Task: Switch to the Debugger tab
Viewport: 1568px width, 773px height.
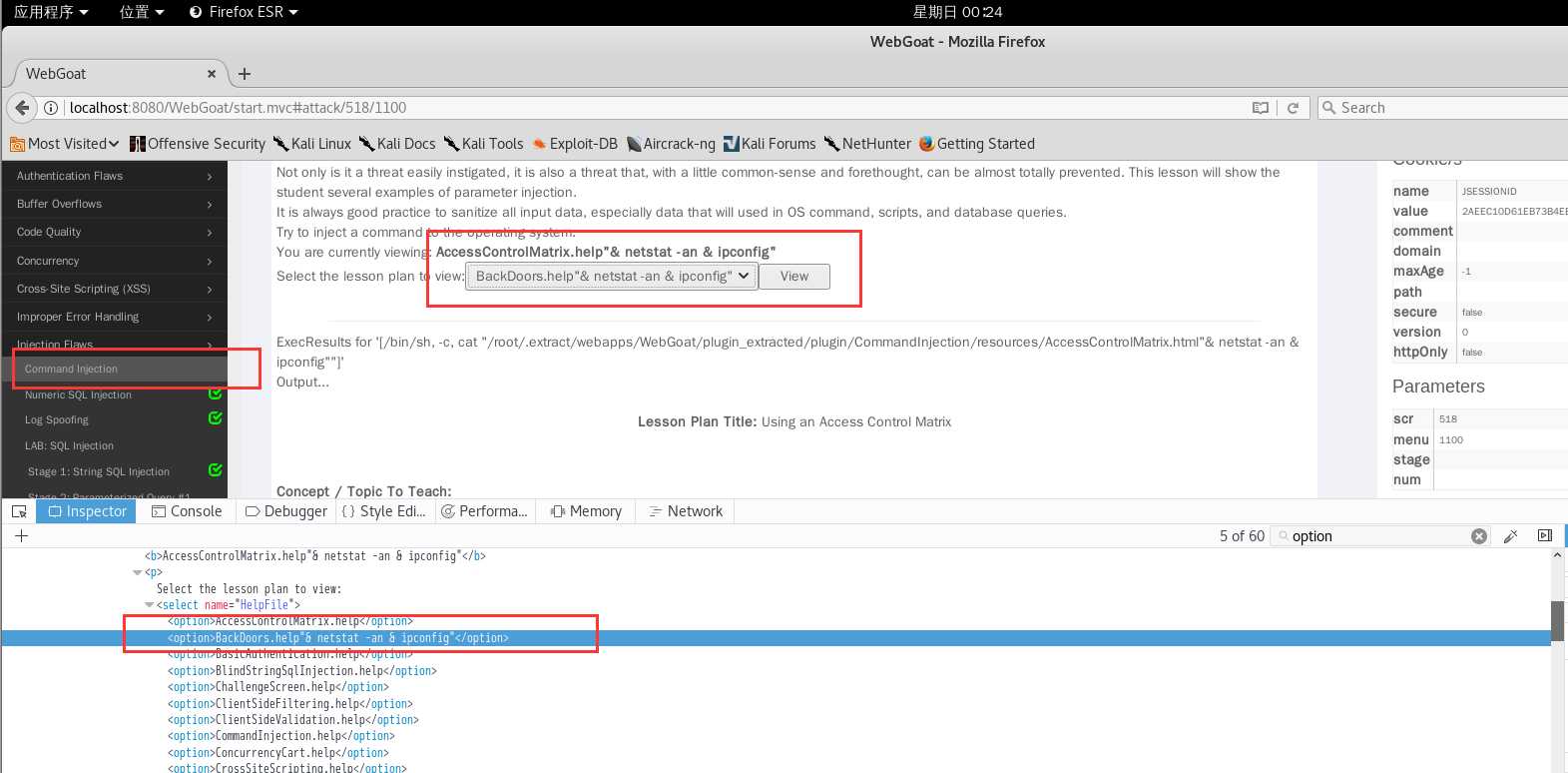Action: tap(286, 511)
